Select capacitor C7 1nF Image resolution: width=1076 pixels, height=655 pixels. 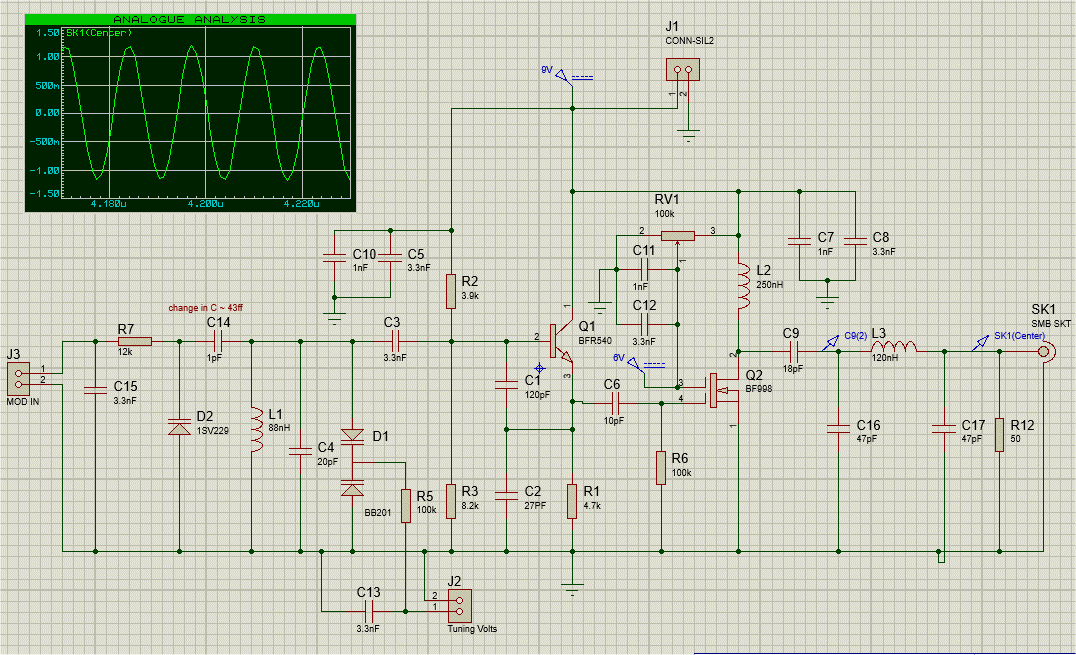[799, 241]
